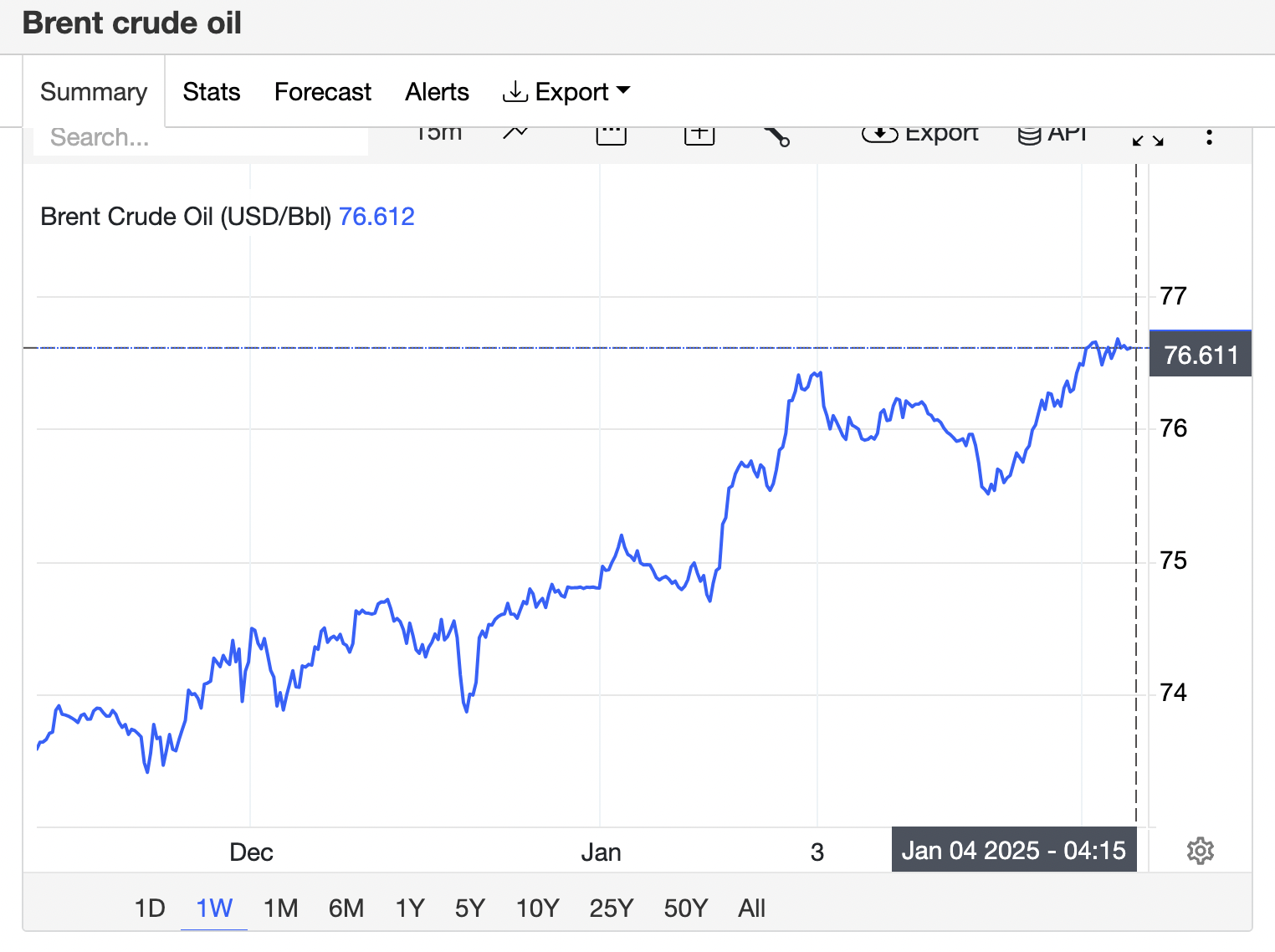1275x952 pixels.
Task: Select the 1D time range
Action: 150,908
